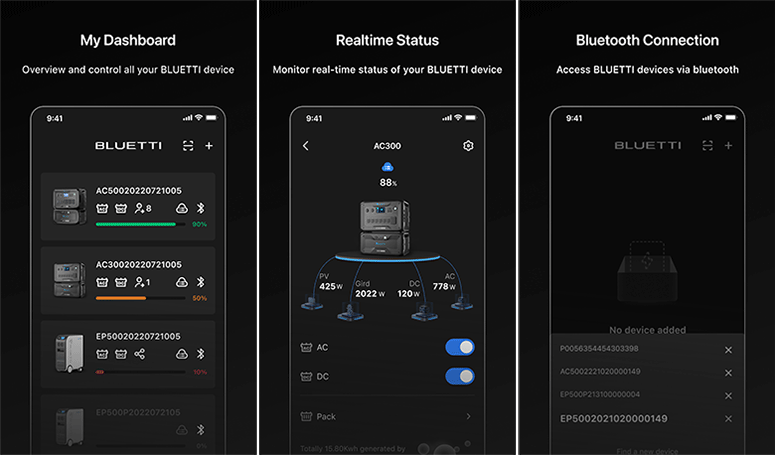Select the AC 778 W reading
Screen dimensions: 775x455
[444, 282]
